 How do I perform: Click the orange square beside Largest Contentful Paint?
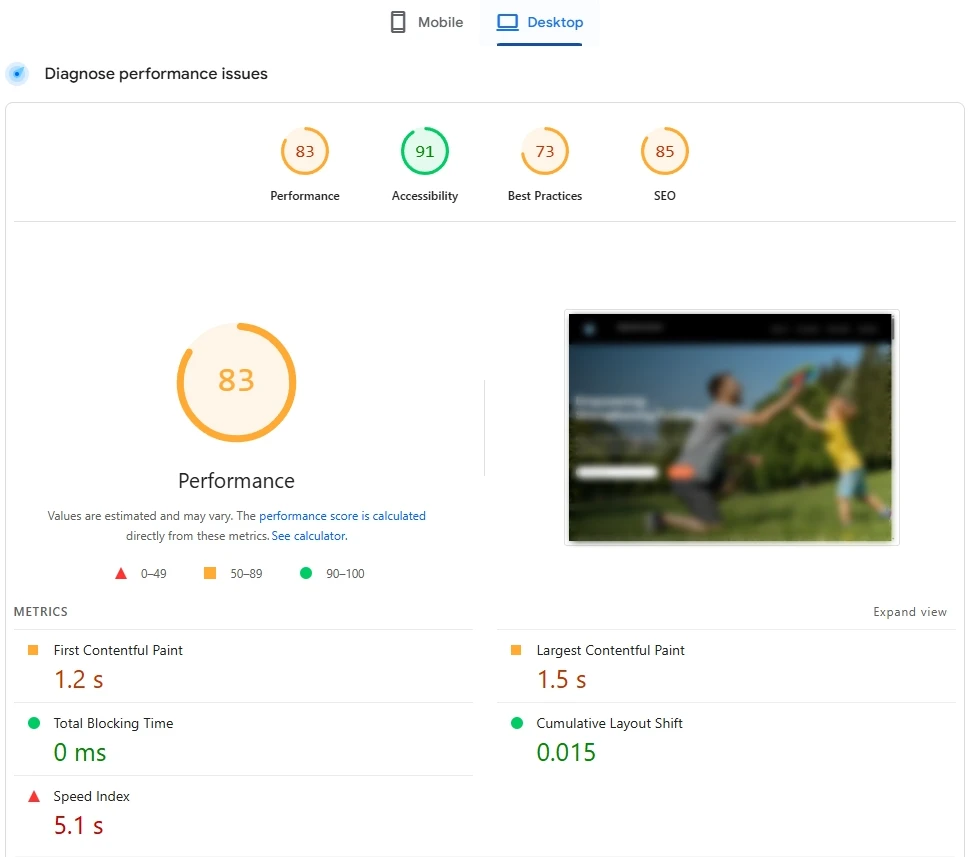[516, 649]
